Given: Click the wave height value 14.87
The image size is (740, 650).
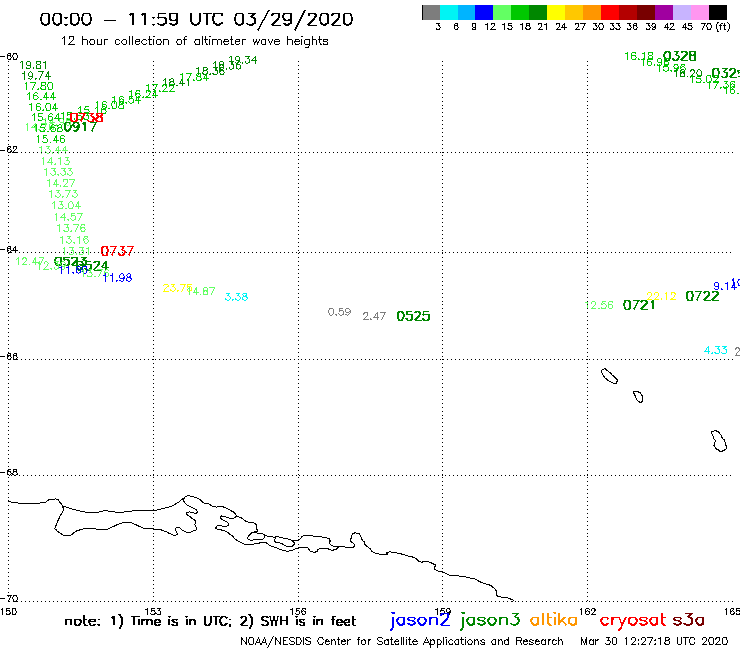Looking at the screenshot, I should click(201, 291).
